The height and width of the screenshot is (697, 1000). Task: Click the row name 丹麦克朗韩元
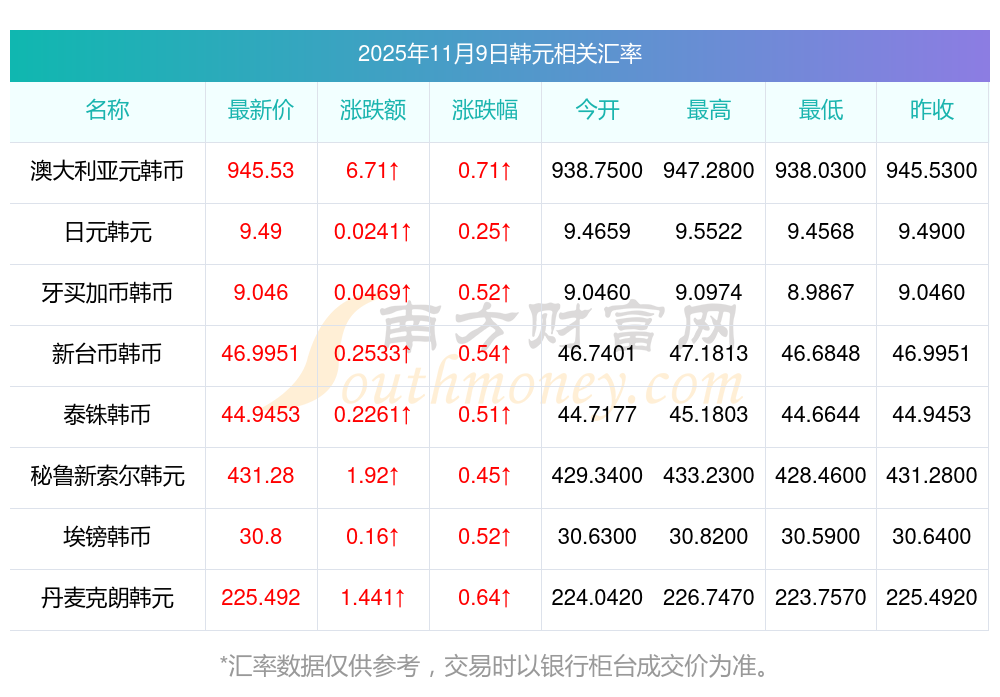pos(107,598)
